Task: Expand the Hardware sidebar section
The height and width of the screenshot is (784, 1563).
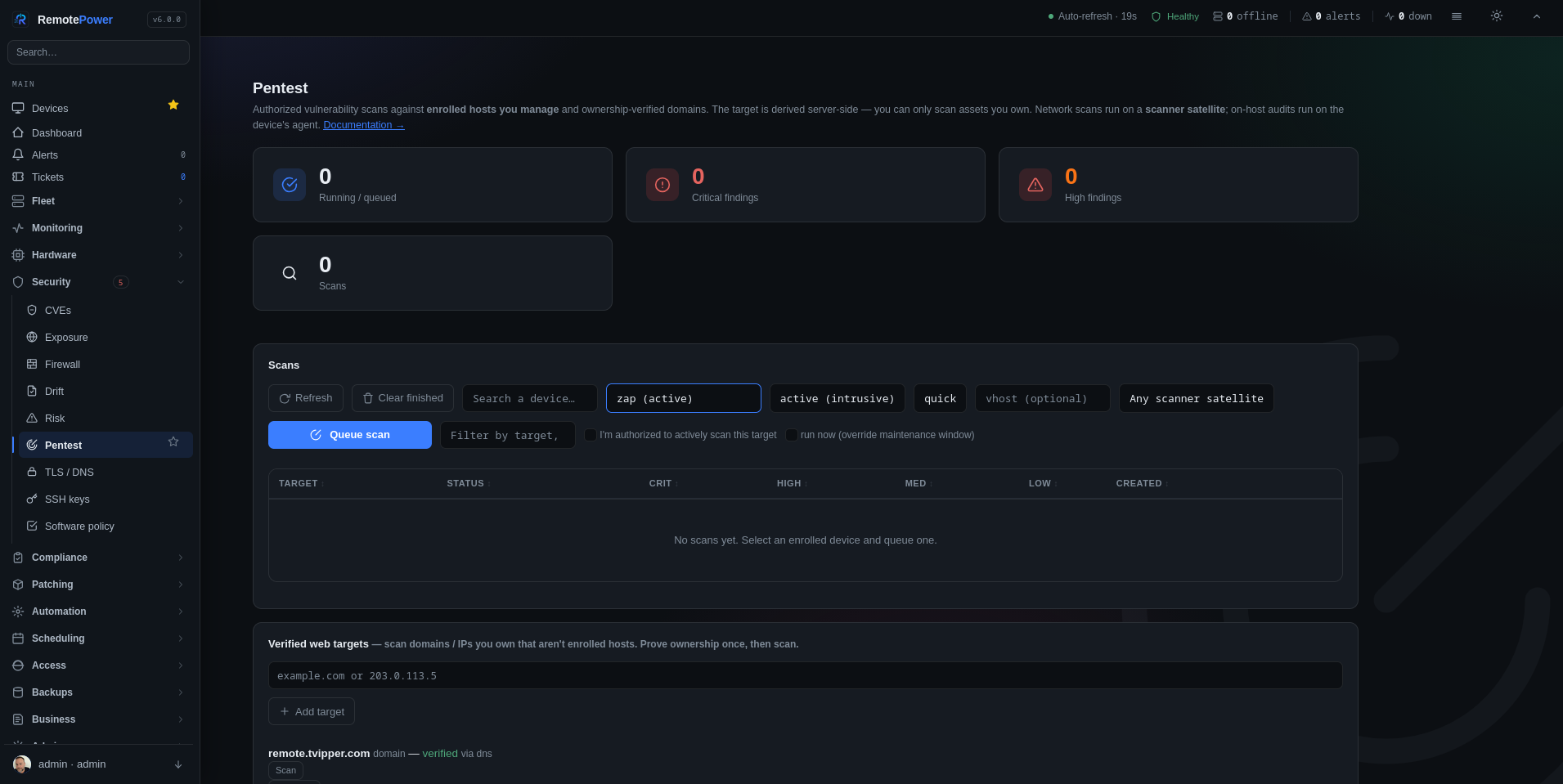Action: (98, 255)
